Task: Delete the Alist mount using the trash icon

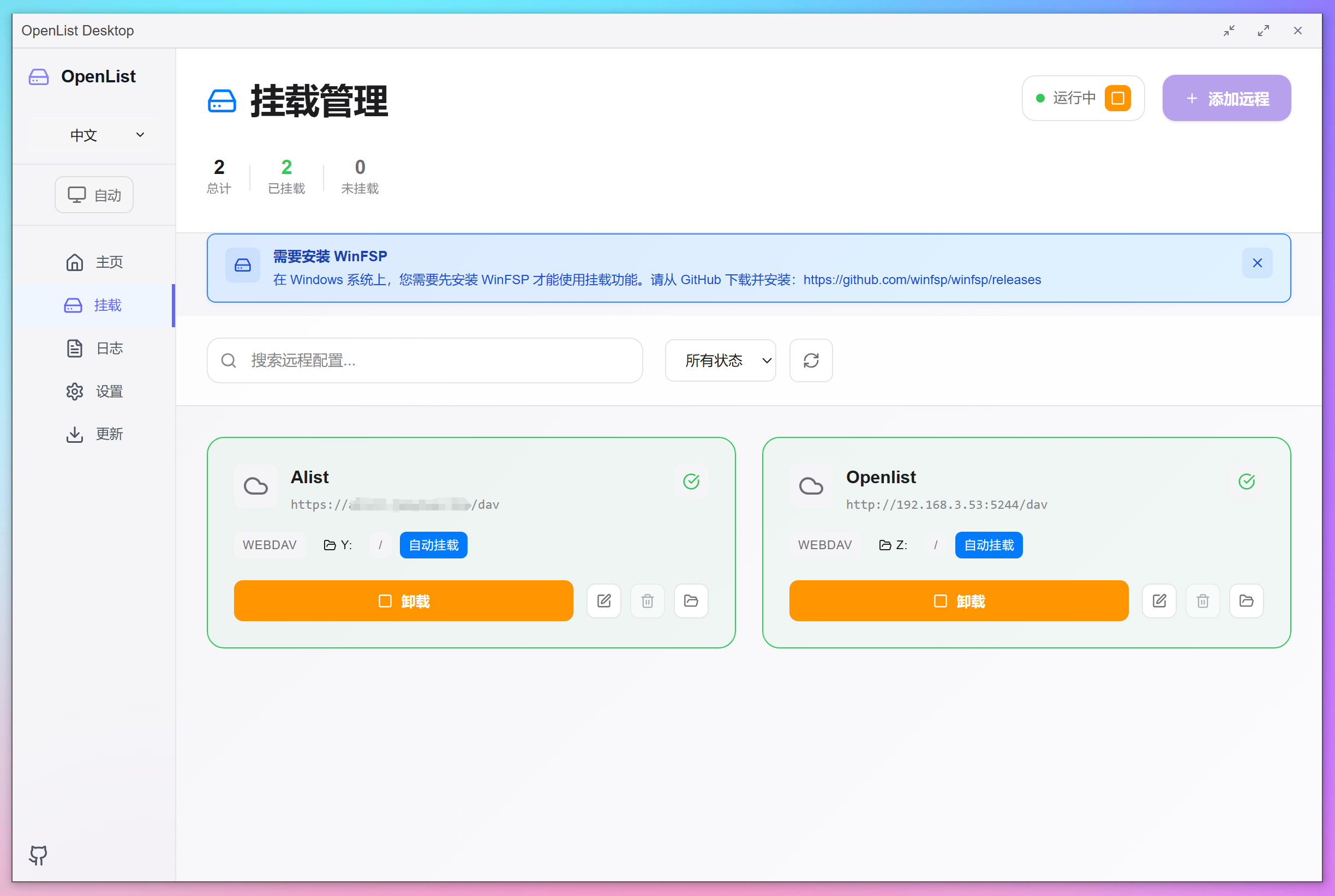Action: click(x=647, y=600)
